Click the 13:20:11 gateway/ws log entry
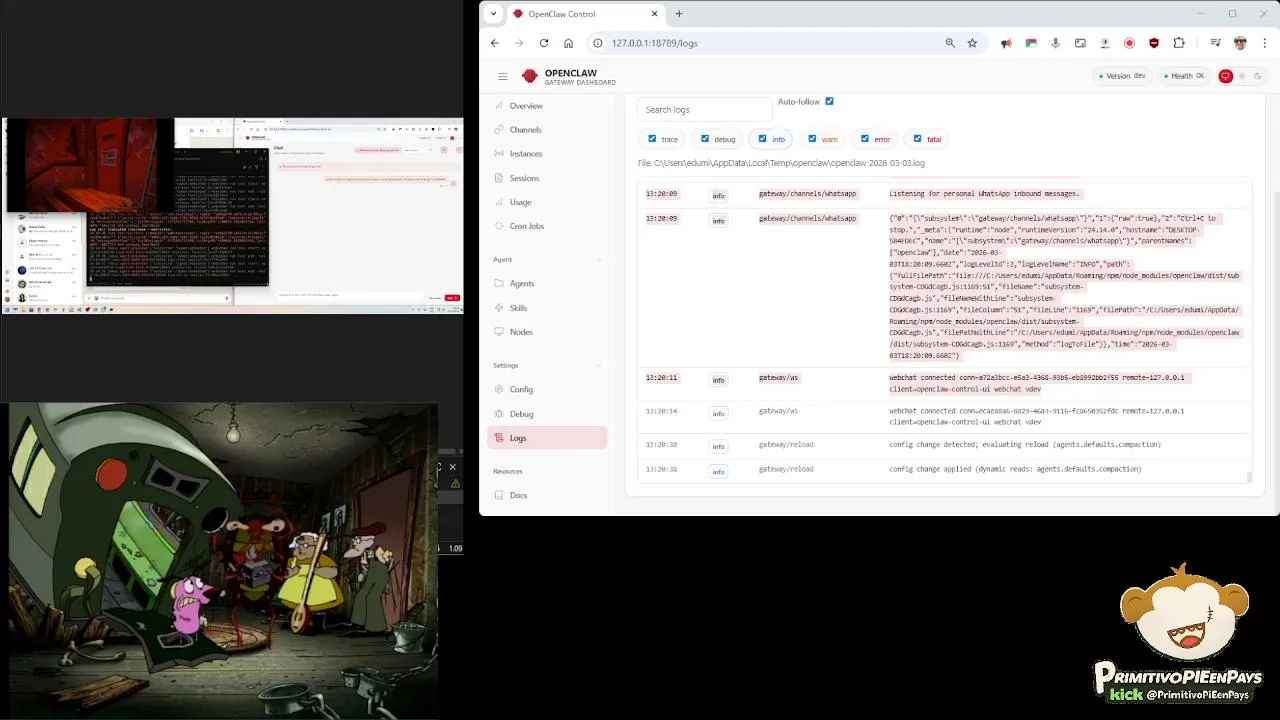This screenshot has width=1280, height=720. (944, 383)
